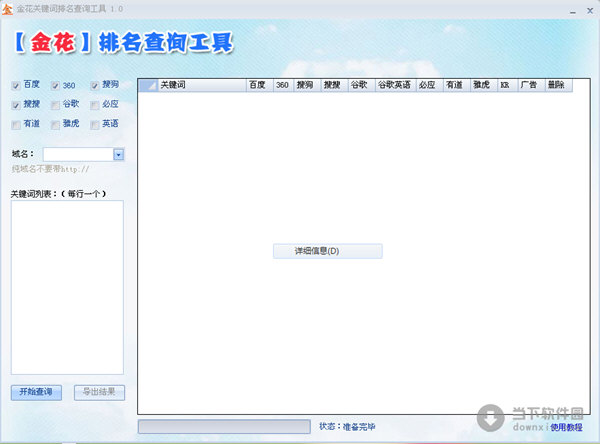The height and width of the screenshot is (444, 600).
Task: Click the 导出结果 export button
Action: pyautogui.click(x=99, y=392)
